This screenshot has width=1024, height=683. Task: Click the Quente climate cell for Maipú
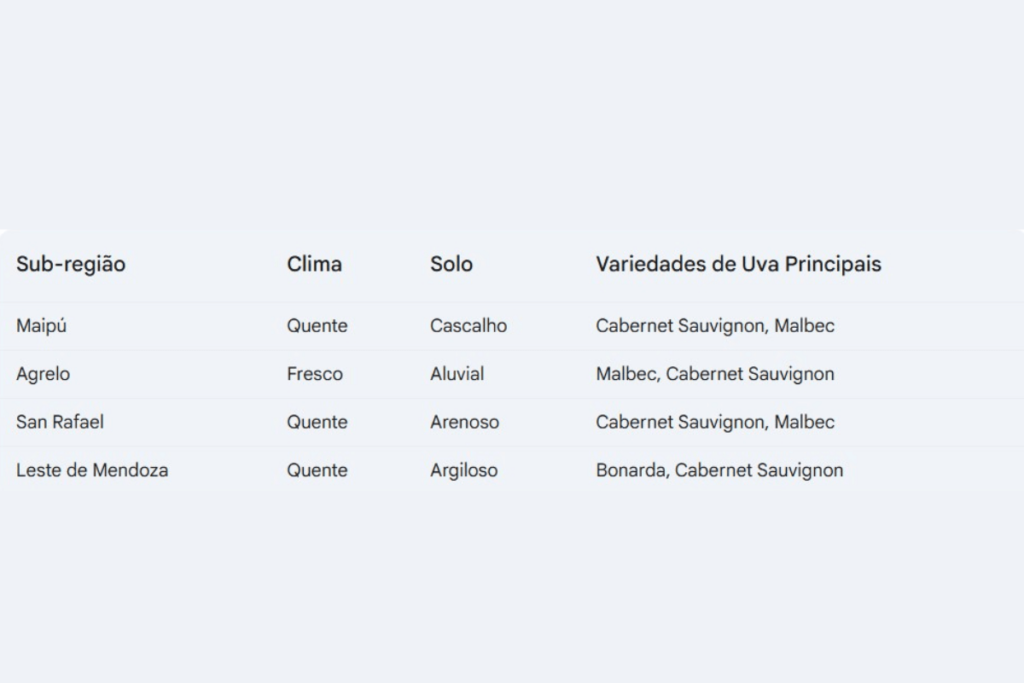click(317, 326)
